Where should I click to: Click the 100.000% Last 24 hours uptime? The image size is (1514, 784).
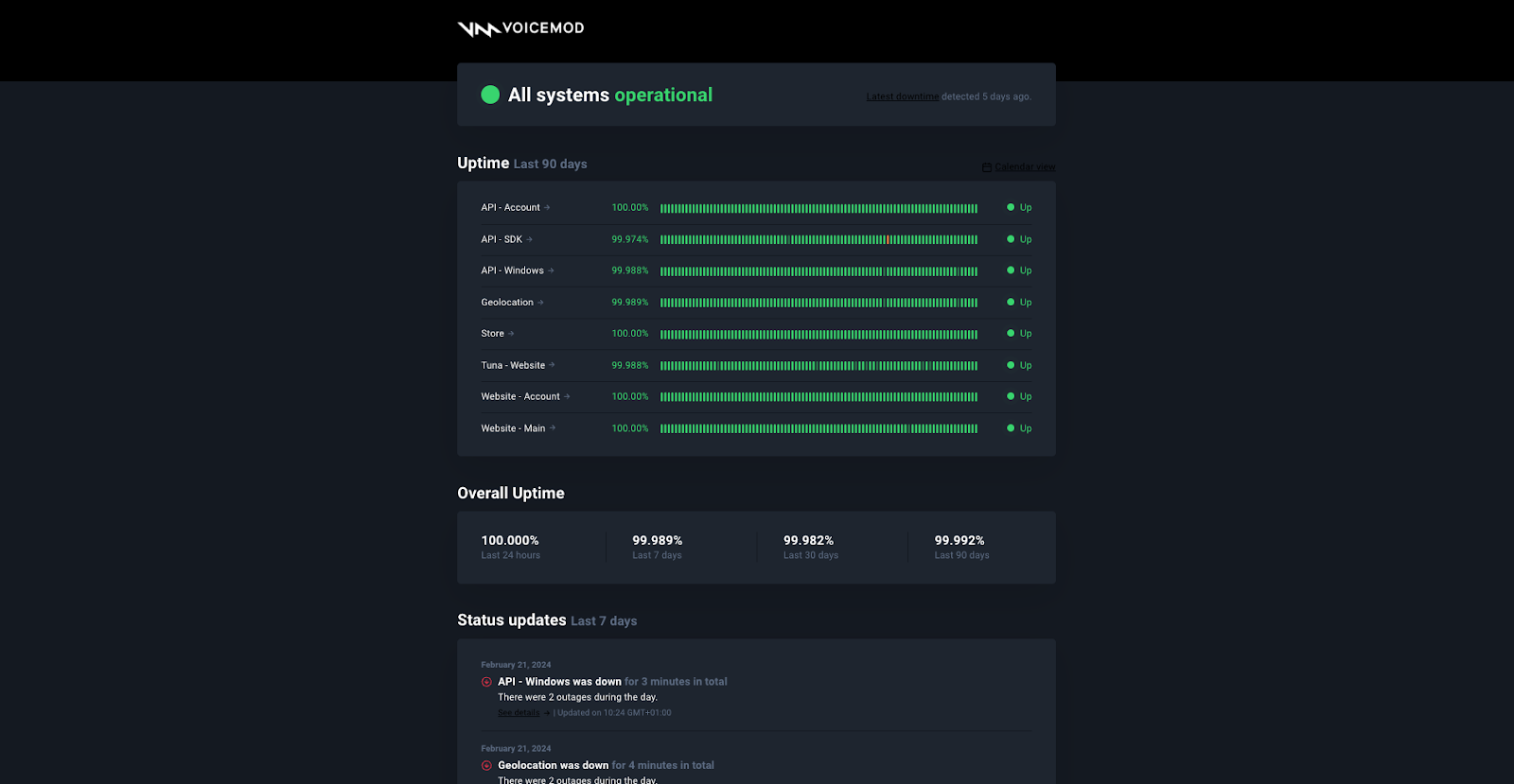tap(510, 541)
